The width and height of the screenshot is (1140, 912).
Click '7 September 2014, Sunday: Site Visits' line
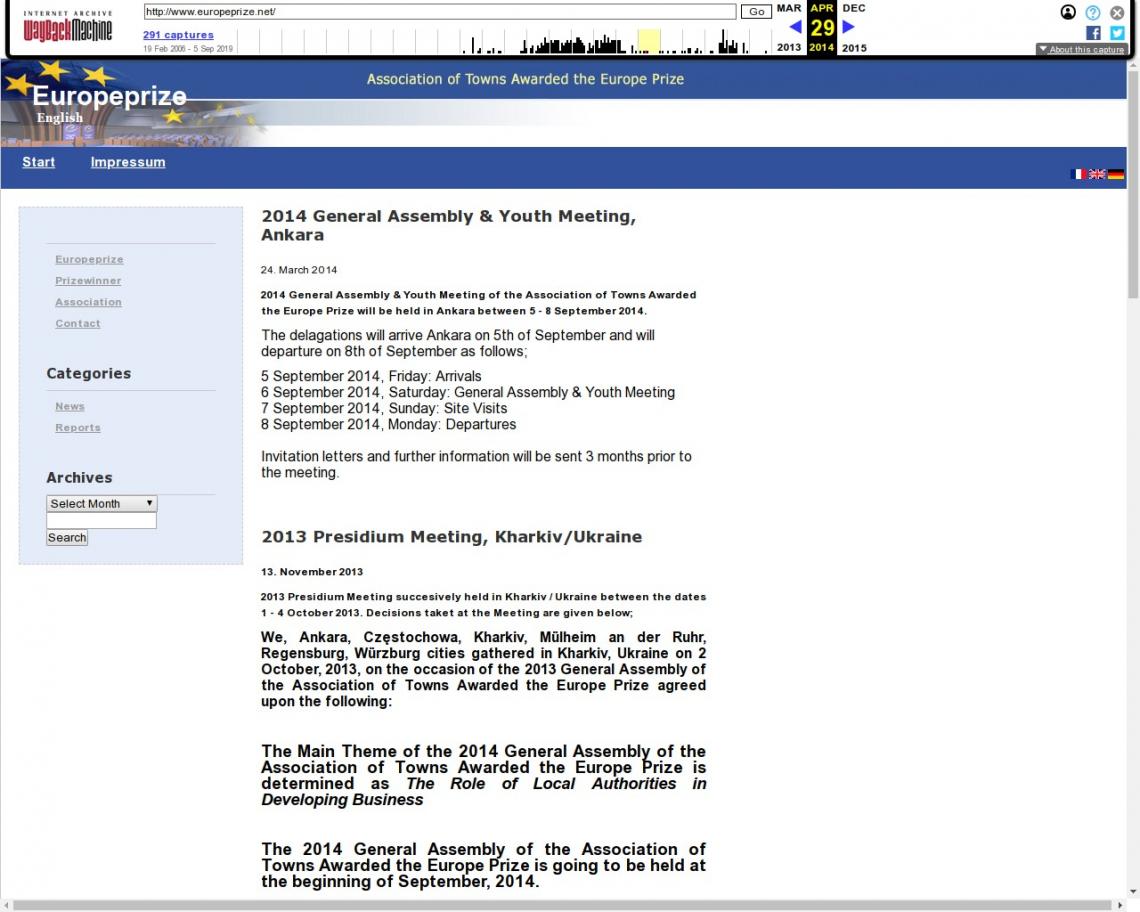click(x=384, y=408)
